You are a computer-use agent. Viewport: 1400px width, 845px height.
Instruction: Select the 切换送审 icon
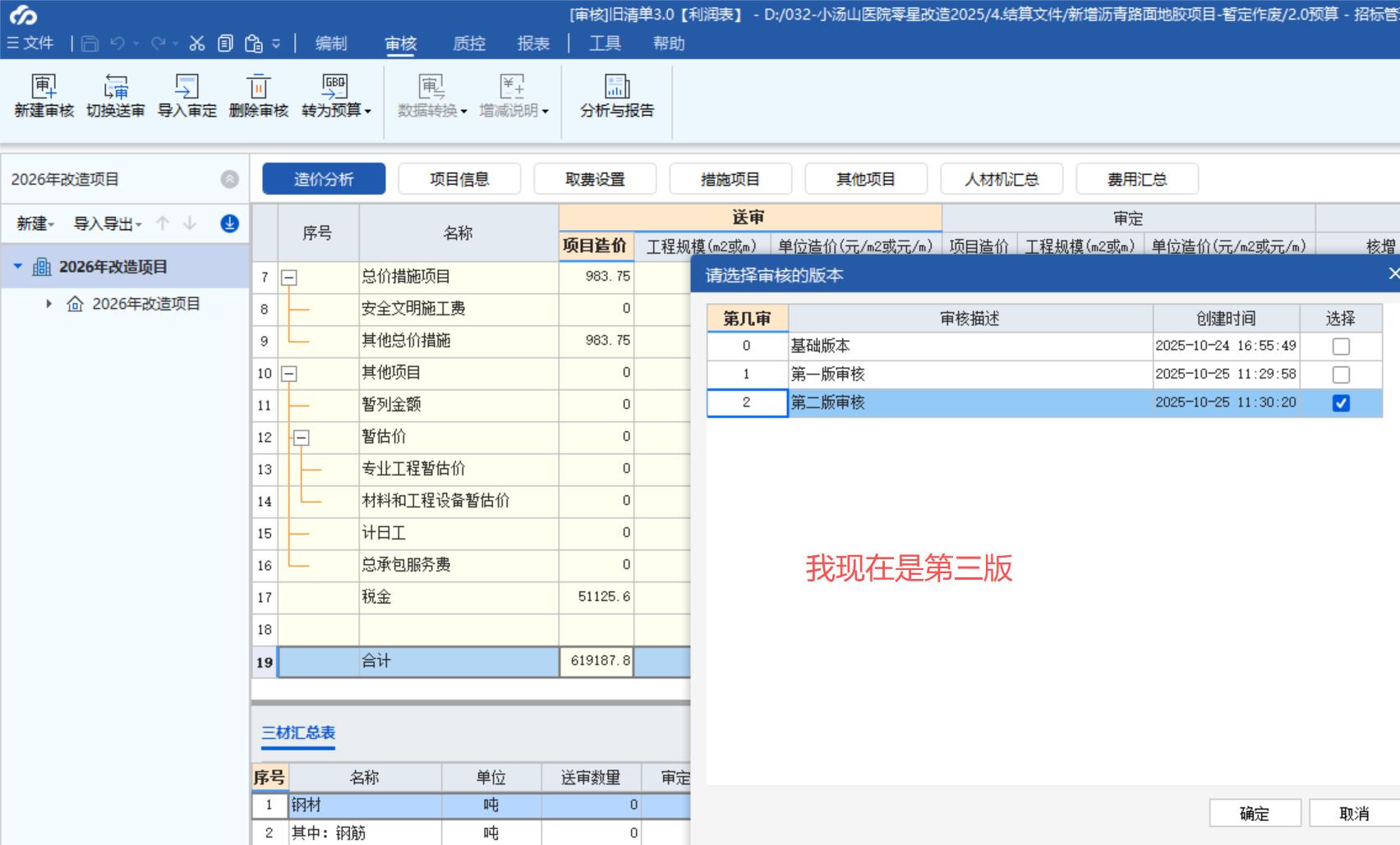tap(116, 96)
